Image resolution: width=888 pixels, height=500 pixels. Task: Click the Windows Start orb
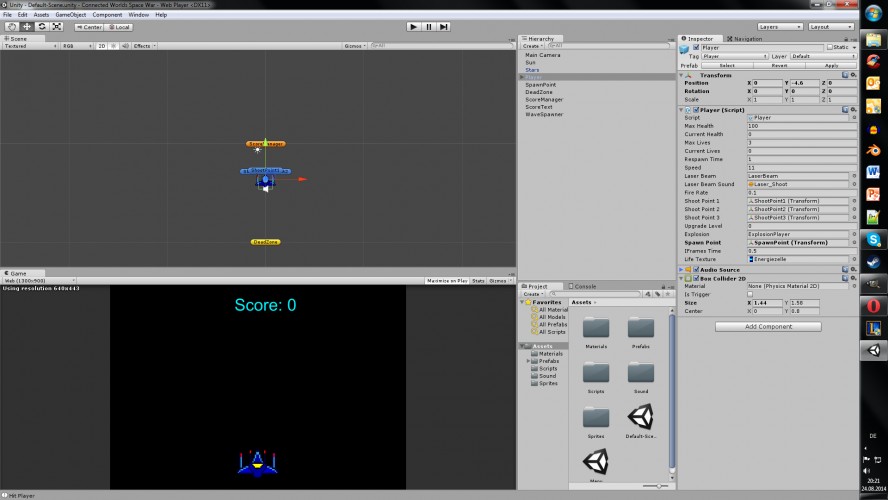[873, 14]
